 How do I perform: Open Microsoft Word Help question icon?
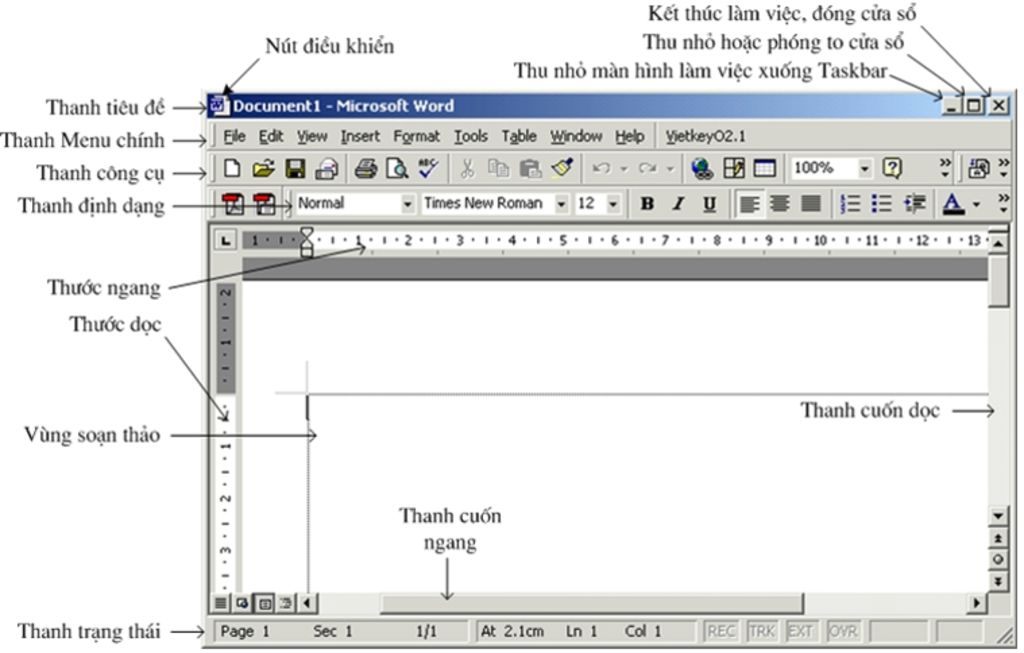[892, 168]
